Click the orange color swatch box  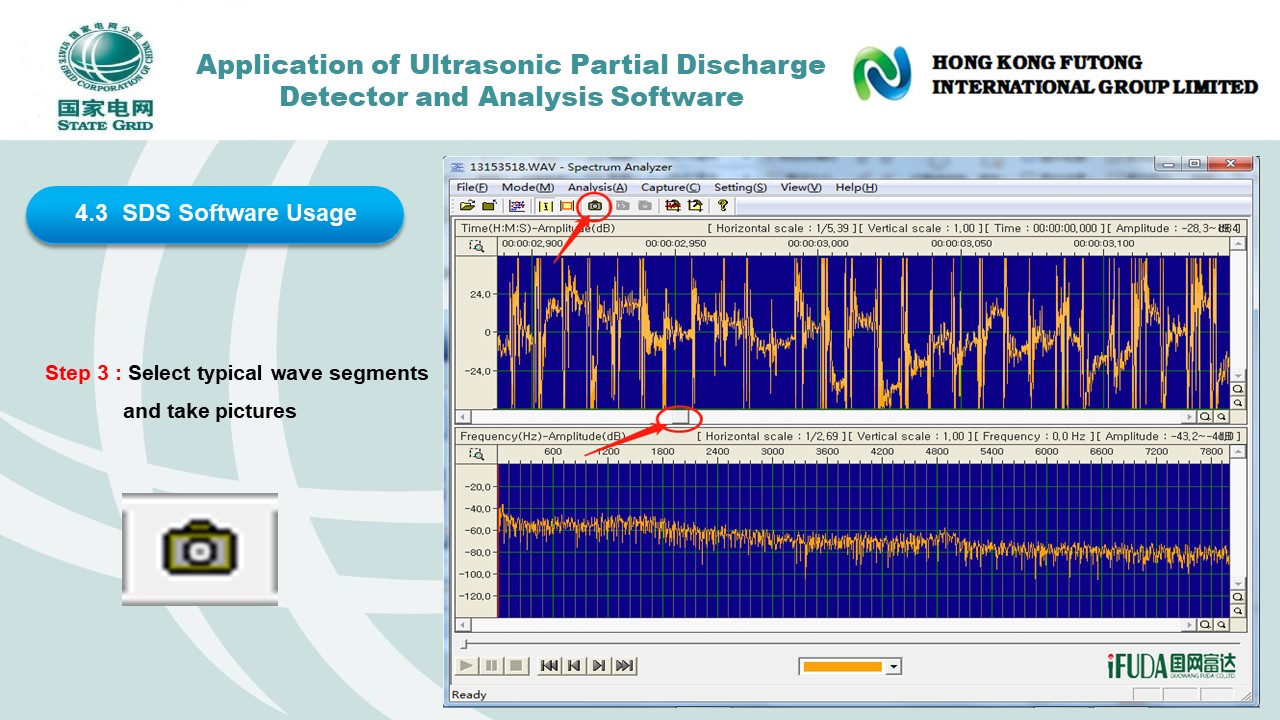(x=843, y=667)
